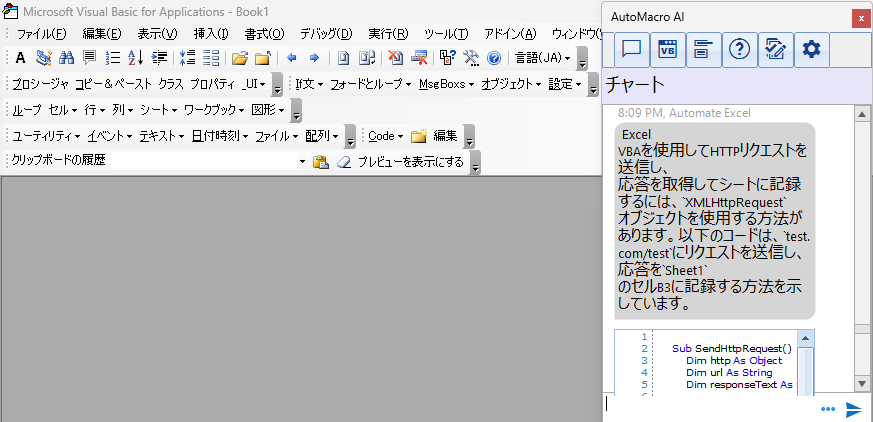873x422 pixels.
Task: Click the question mark help icon in AutoMacro AI
Action: 739,50
